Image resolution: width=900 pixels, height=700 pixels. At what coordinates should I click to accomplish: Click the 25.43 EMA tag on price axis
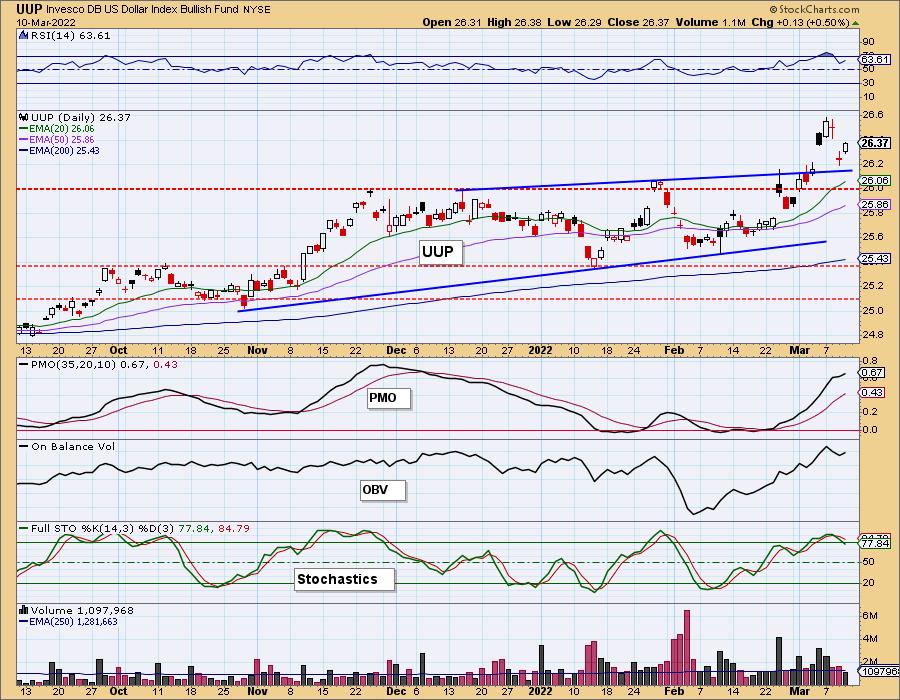coord(875,258)
